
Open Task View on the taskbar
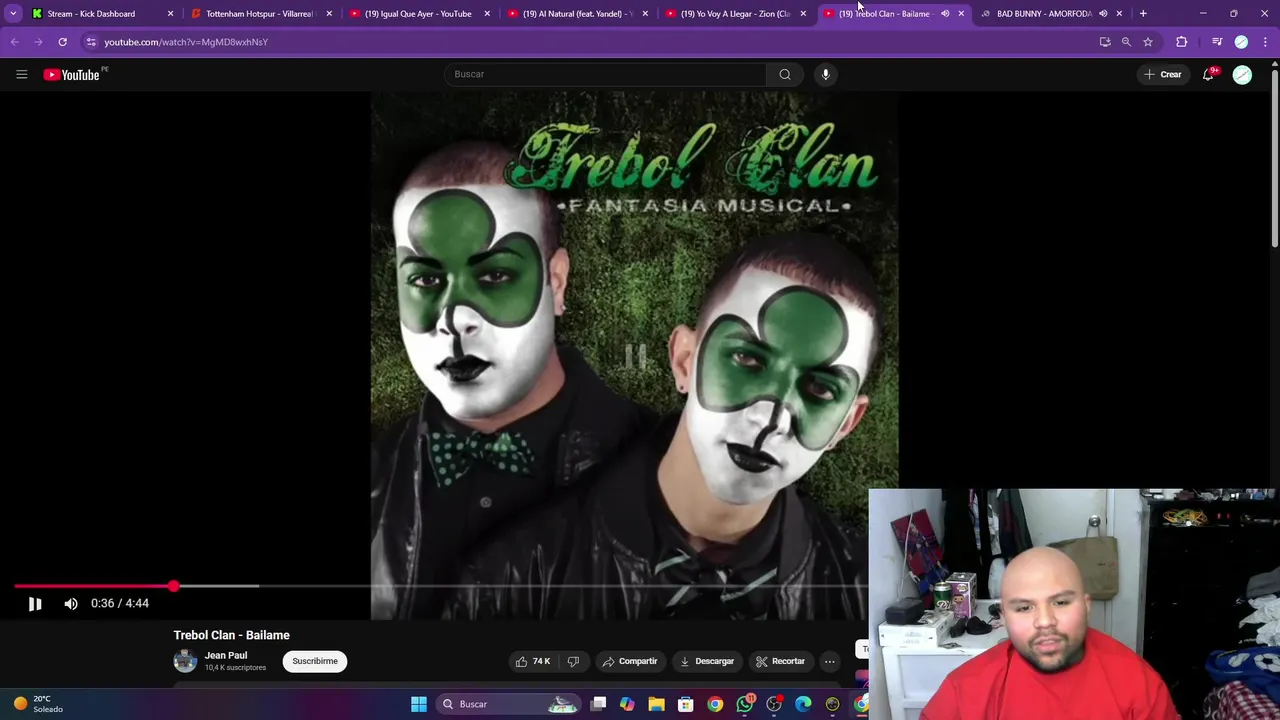tap(598, 704)
